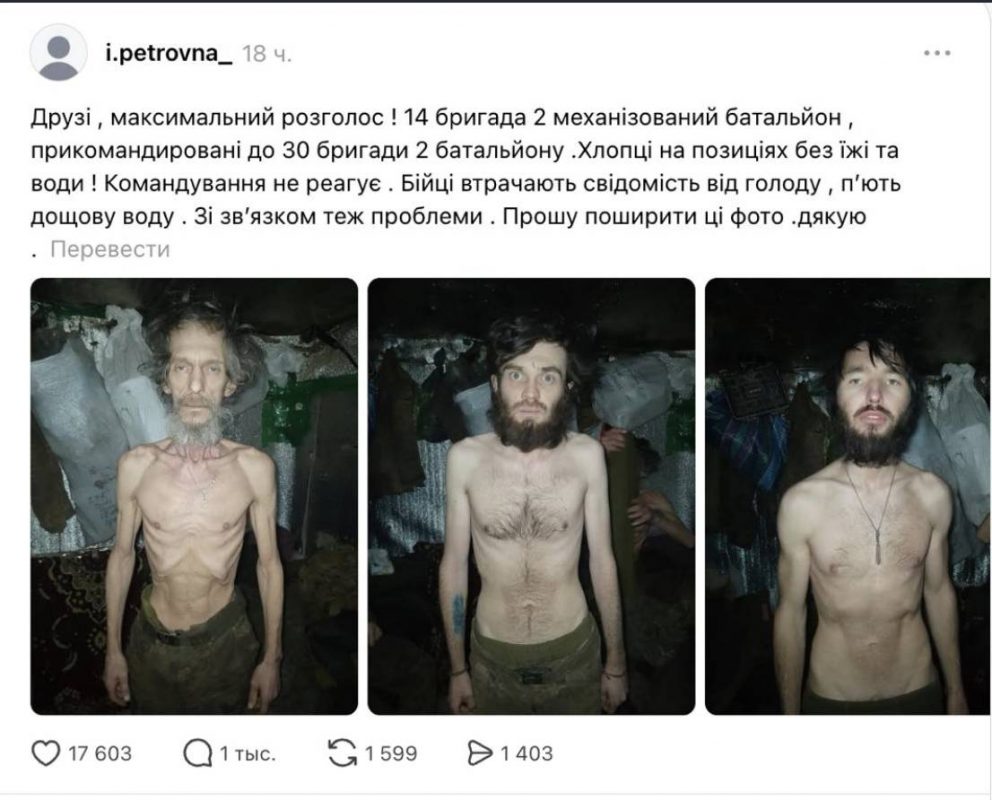Repost using the circular arrows icon
992x800 pixels.
pos(343,753)
